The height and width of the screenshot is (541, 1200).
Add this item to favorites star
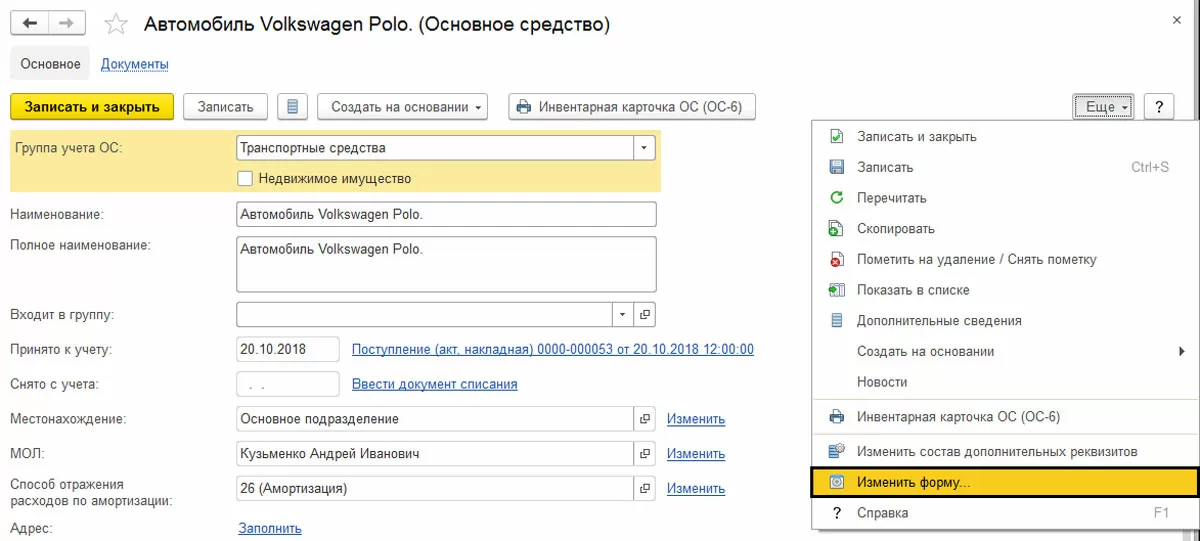click(116, 24)
